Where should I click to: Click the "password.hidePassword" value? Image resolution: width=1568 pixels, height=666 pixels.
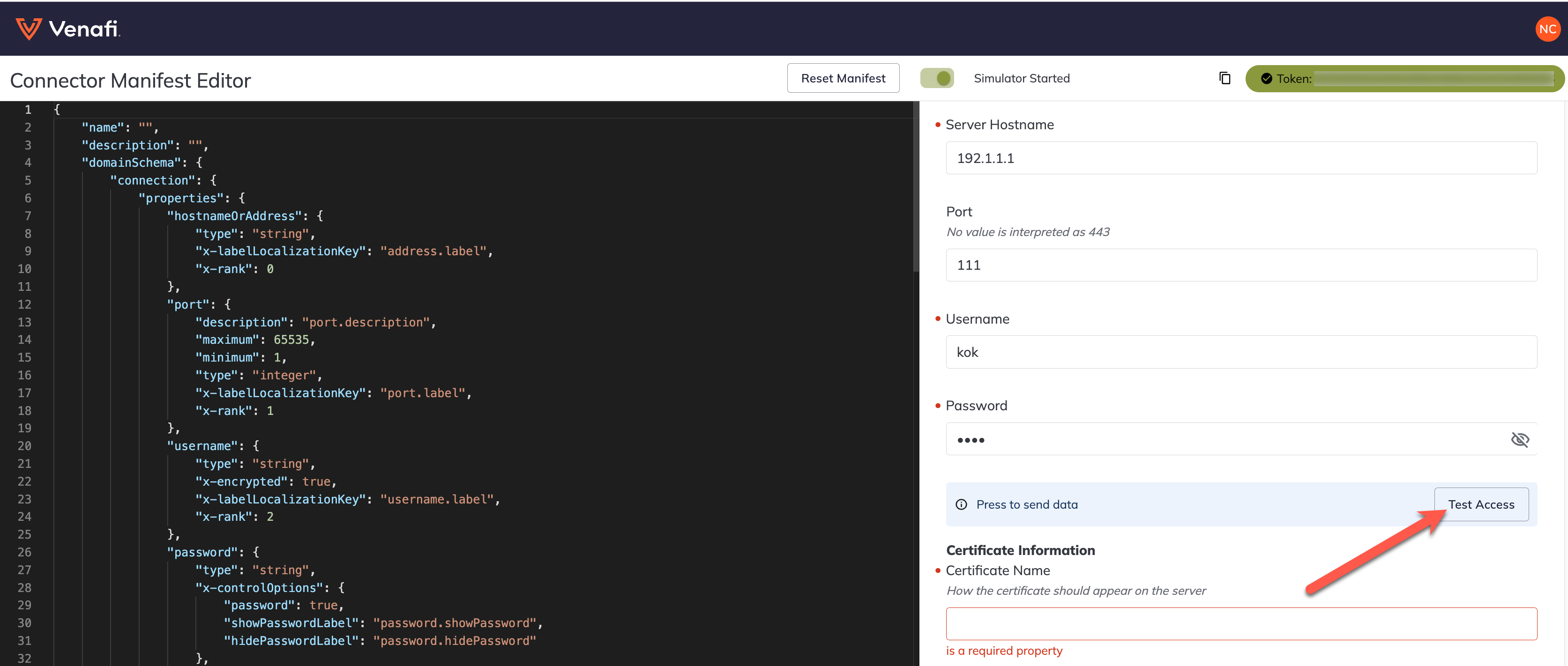pyautogui.click(x=455, y=640)
